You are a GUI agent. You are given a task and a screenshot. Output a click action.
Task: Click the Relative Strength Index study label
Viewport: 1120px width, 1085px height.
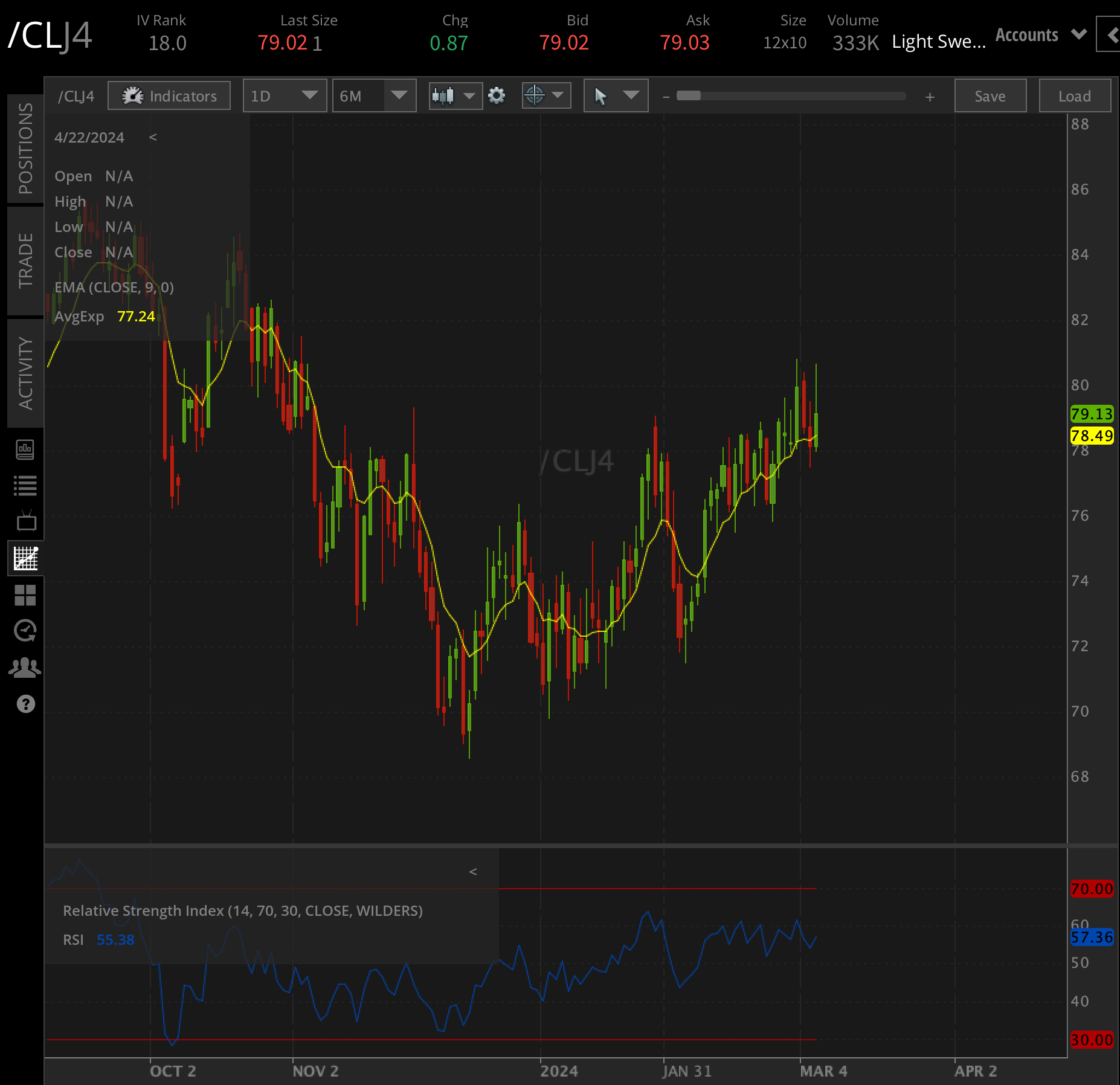point(243,910)
